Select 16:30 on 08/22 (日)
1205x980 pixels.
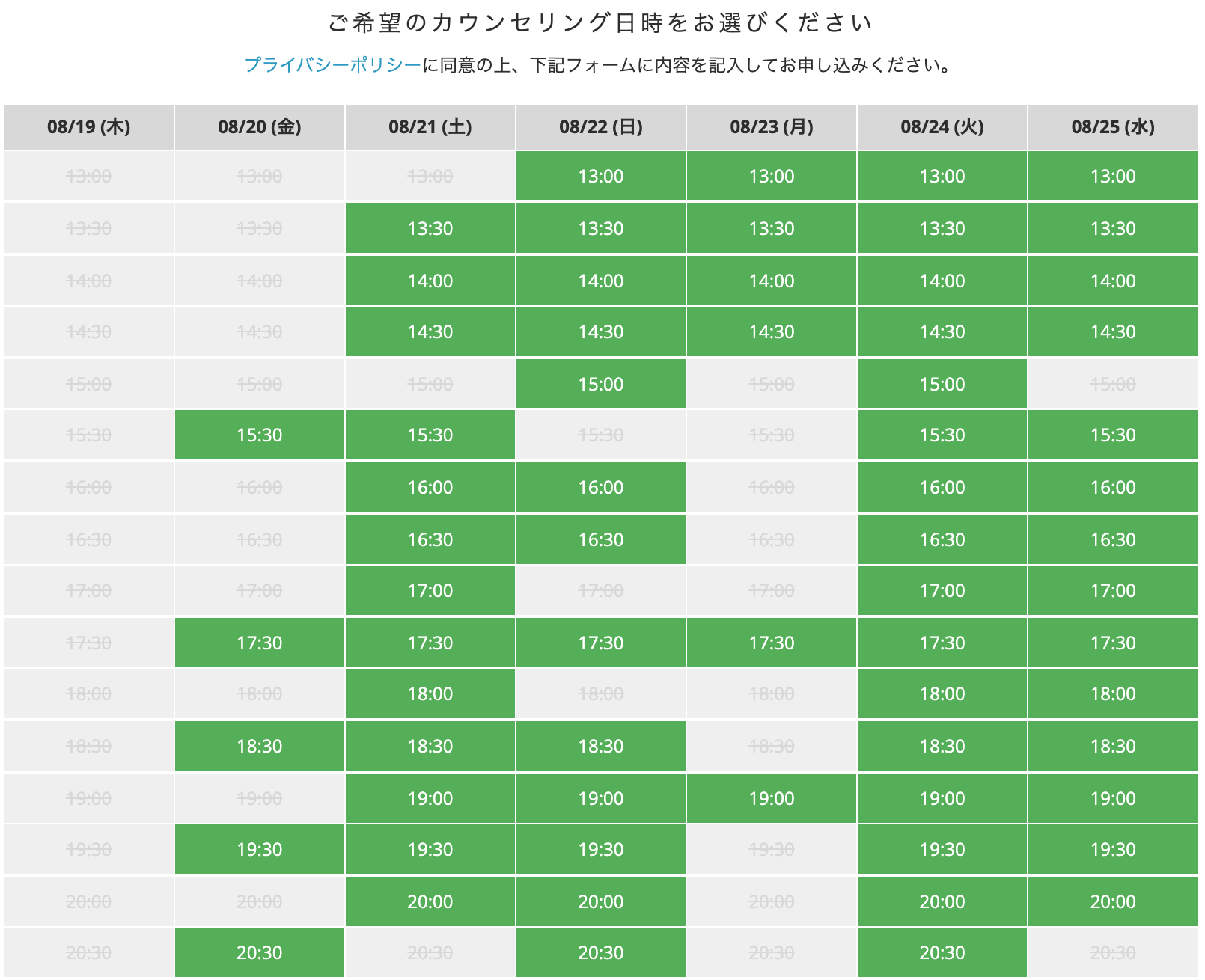pyautogui.click(x=600, y=540)
